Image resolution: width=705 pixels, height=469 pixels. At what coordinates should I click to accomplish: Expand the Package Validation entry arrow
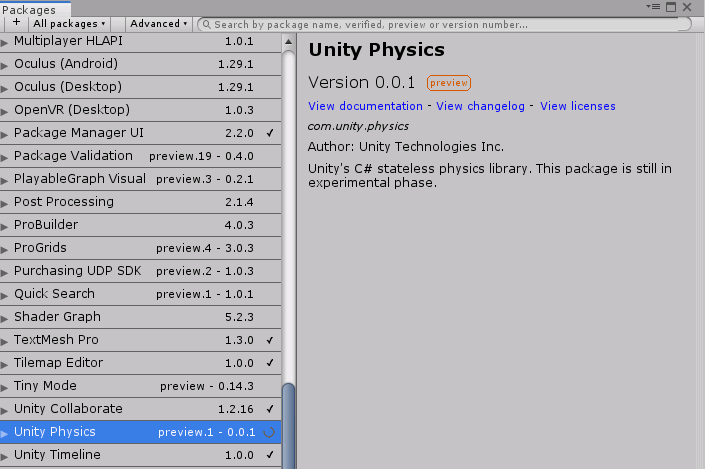tap(4, 157)
